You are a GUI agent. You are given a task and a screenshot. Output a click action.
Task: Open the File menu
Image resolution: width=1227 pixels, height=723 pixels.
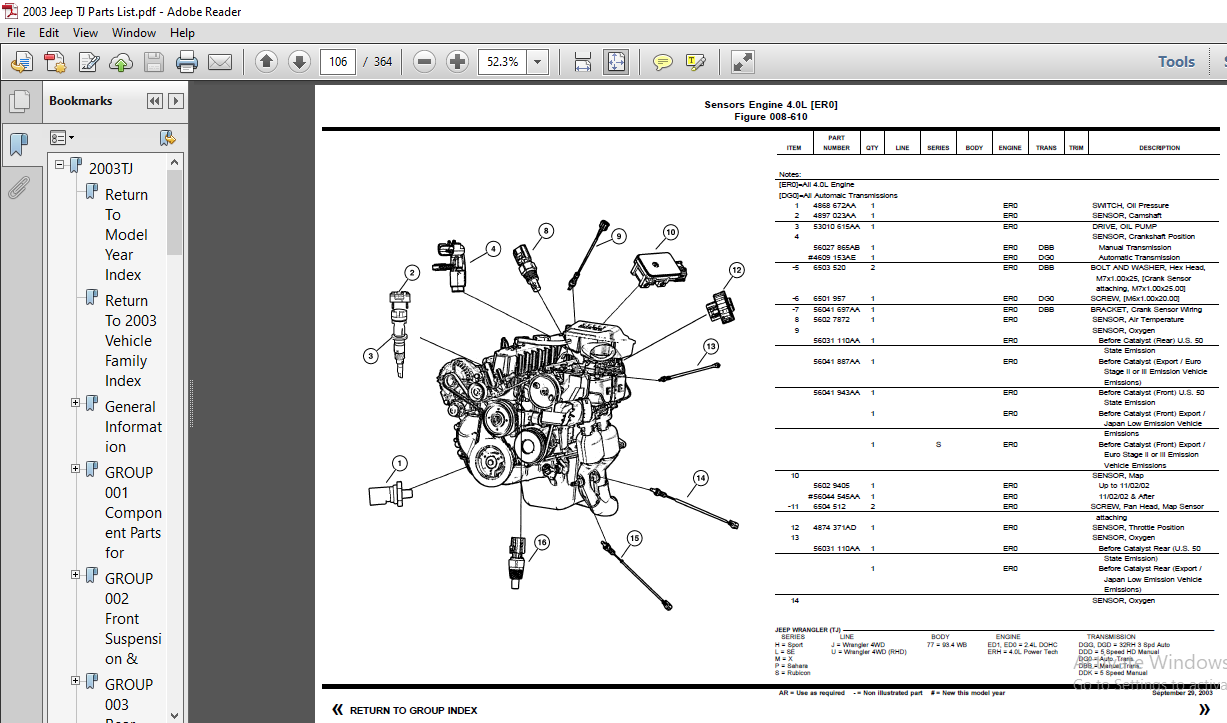(x=16, y=33)
